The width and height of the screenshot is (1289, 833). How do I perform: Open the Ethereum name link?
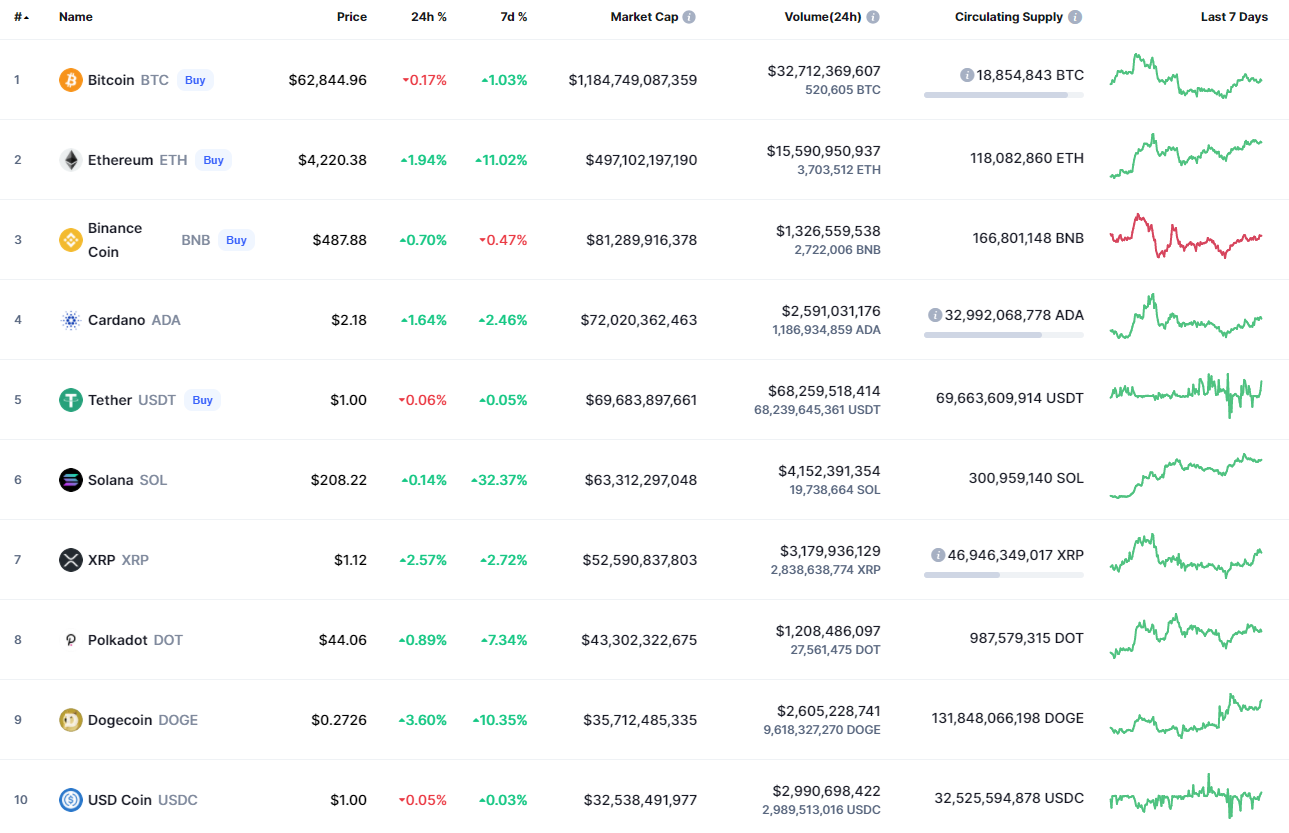coord(121,160)
